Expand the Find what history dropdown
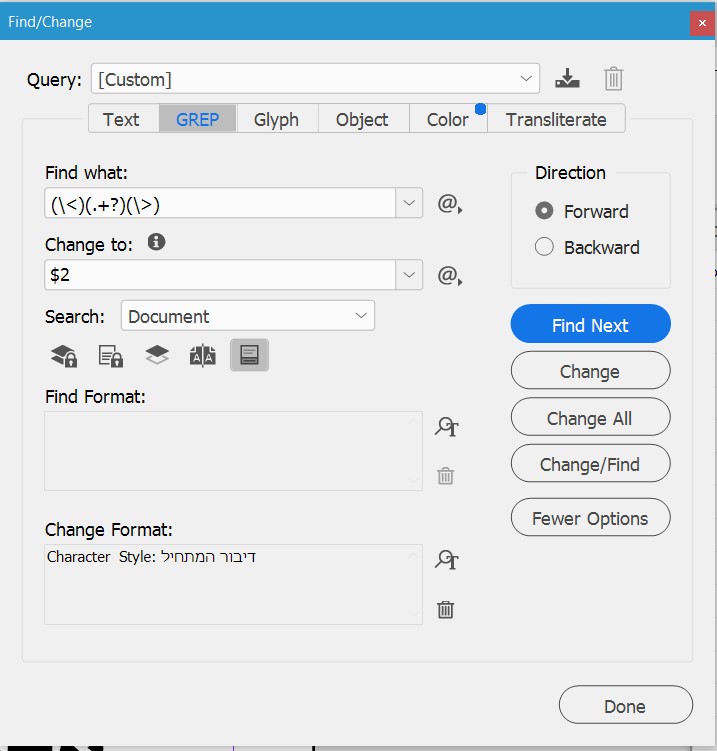The image size is (717, 751). coord(410,204)
